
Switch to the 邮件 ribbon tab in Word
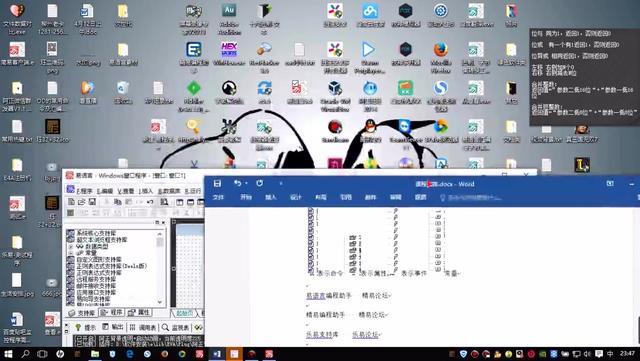point(371,197)
